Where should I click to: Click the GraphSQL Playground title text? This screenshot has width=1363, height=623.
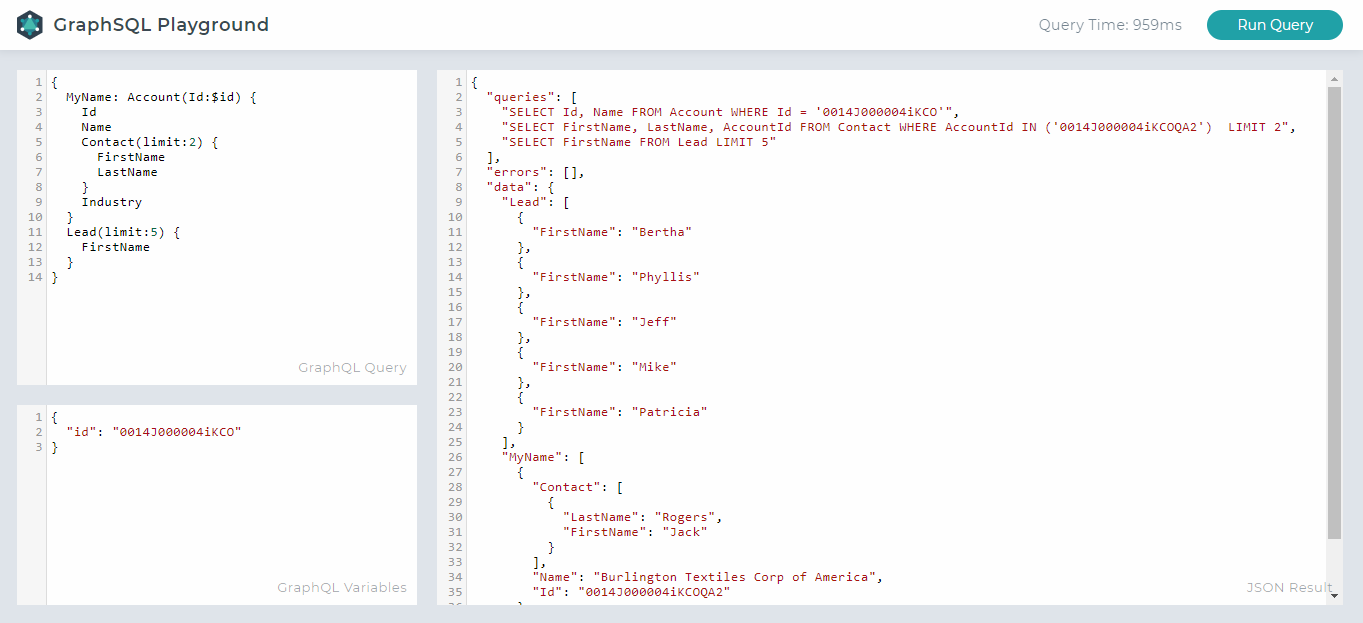(x=162, y=24)
